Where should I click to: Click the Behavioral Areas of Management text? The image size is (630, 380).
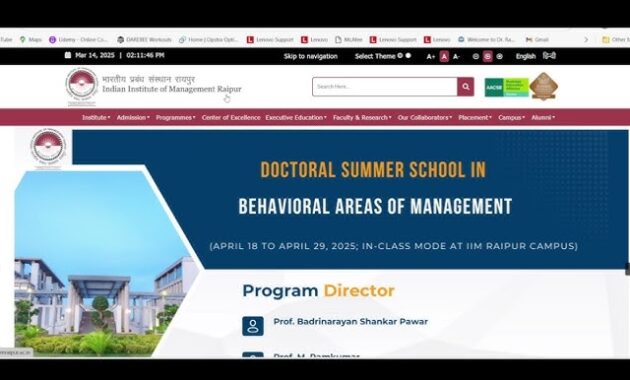[x=375, y=207]
